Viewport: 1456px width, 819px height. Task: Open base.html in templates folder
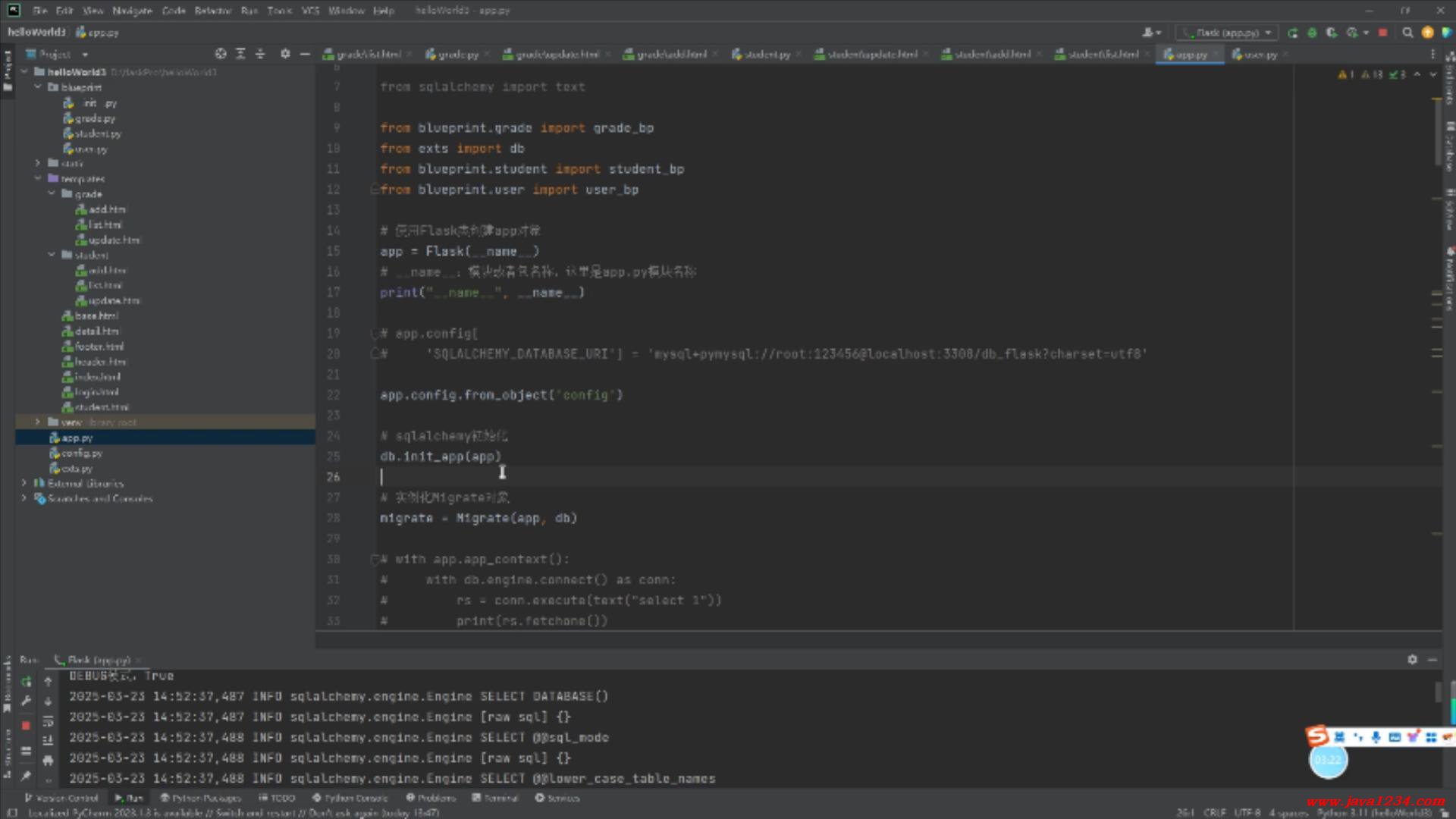pyautogui.click(x=90, y=315)
